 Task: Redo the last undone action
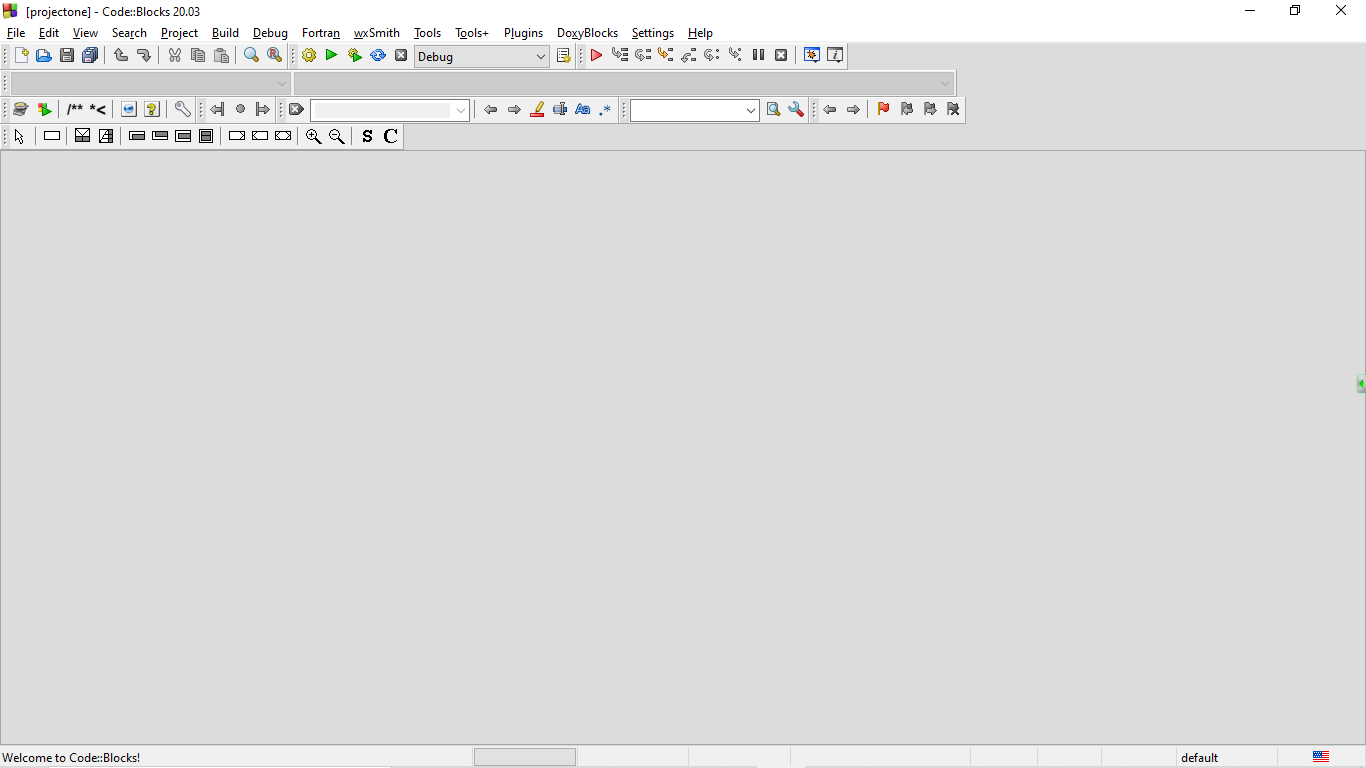coord(144,56)
